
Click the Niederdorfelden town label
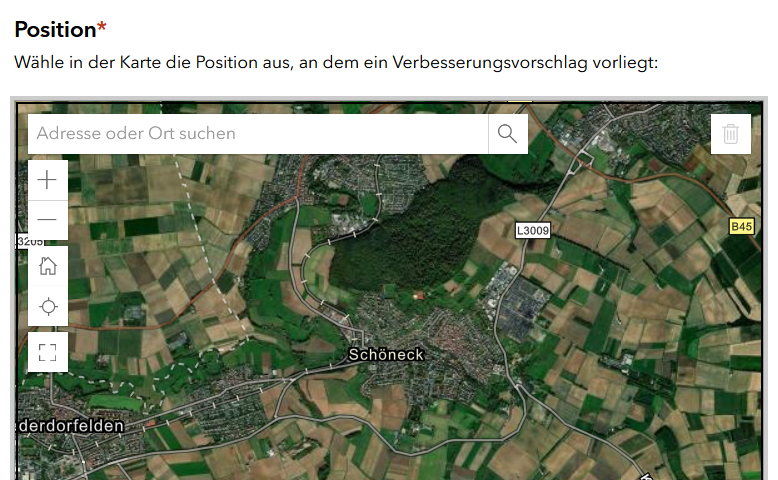(70, 426)
